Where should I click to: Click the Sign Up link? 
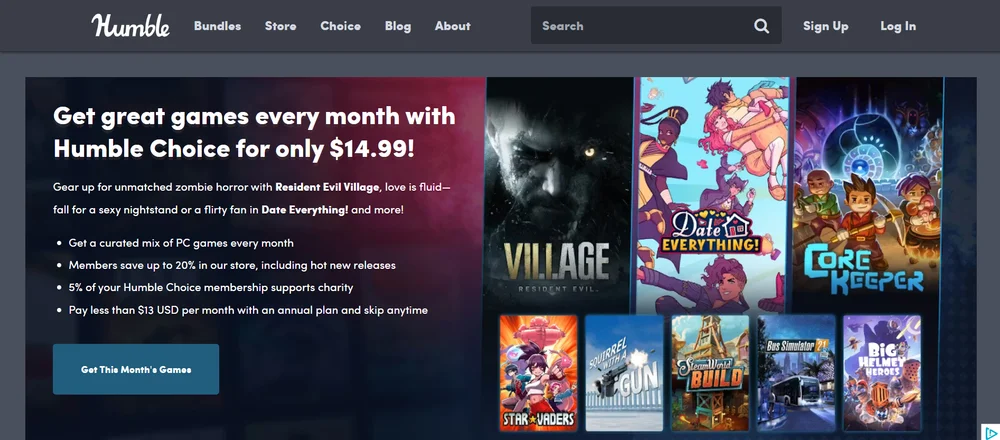click(x=826, y=26)
